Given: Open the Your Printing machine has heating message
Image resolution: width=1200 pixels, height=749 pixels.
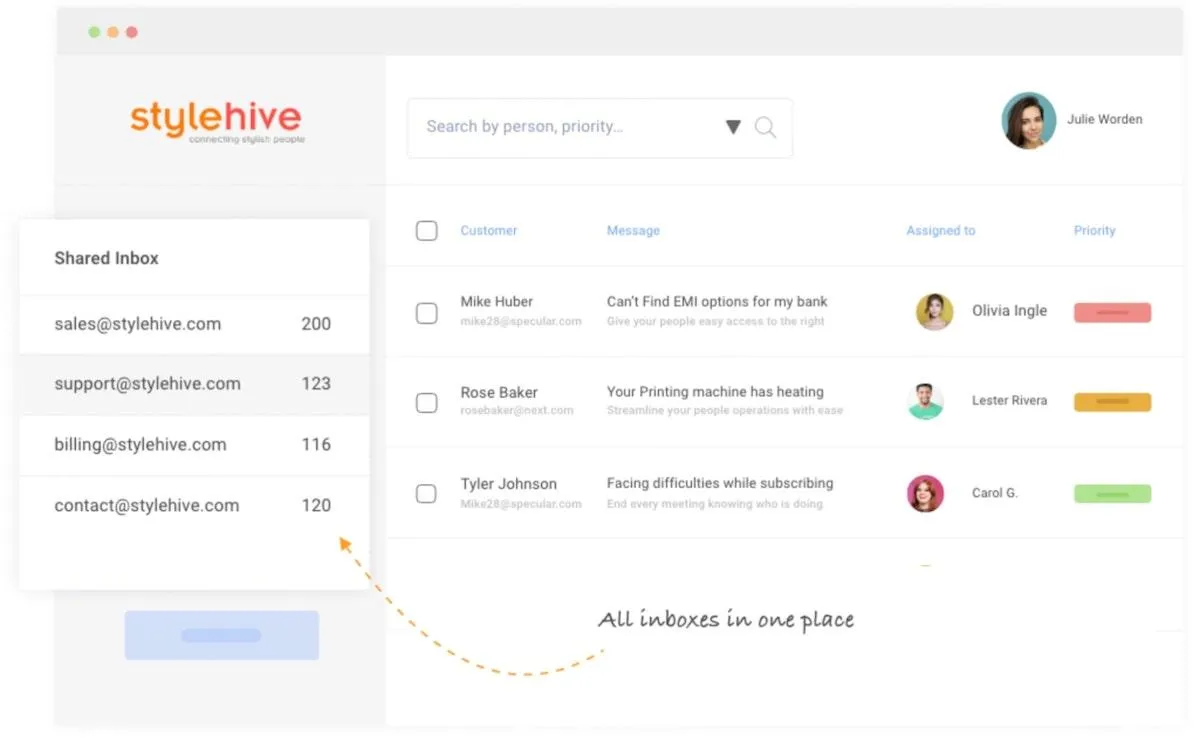Looking at the screenshot, I should tap(715, 392).
